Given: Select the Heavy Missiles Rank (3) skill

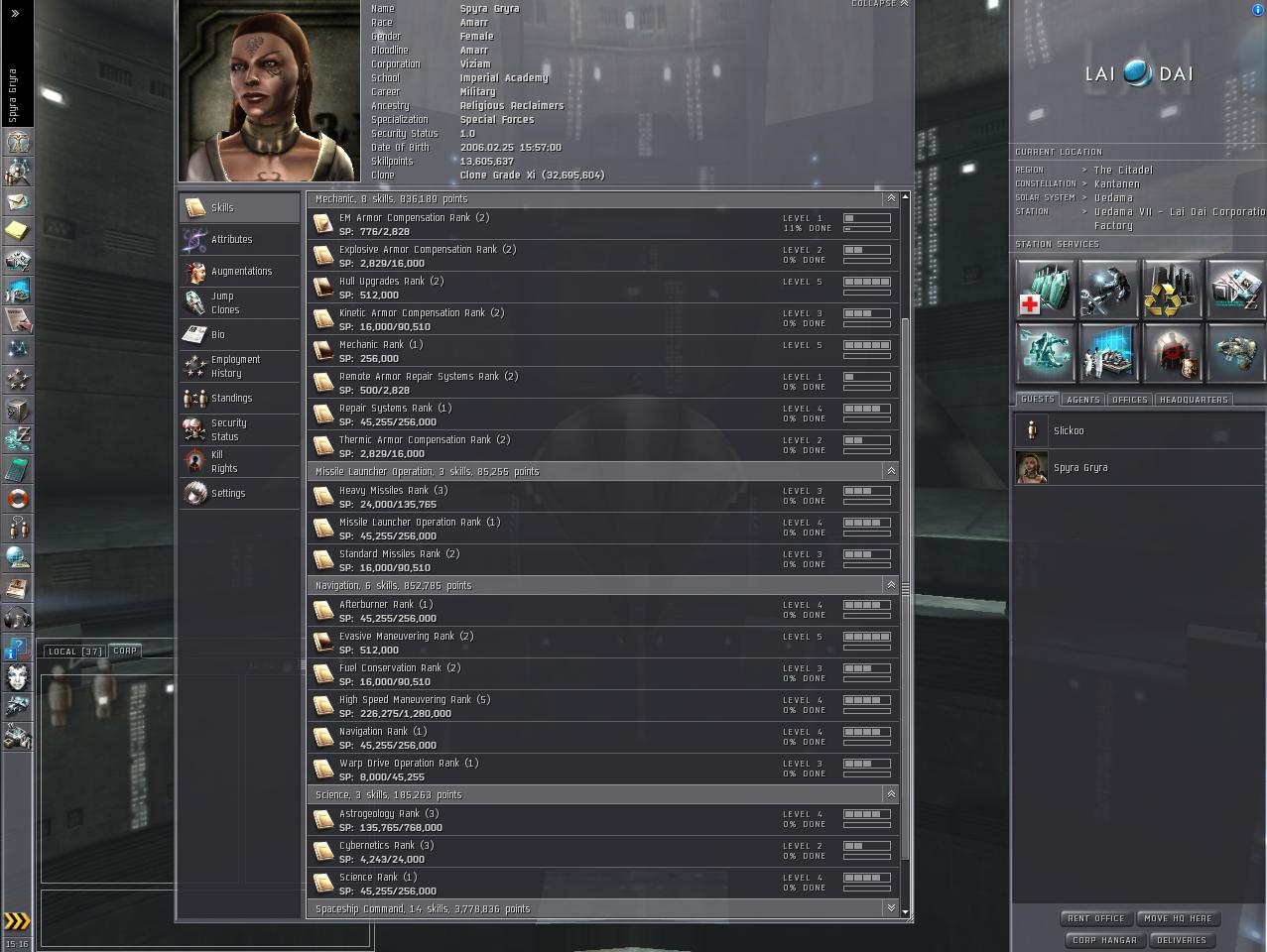Looking at the screenshot, I should coord(602,497).
